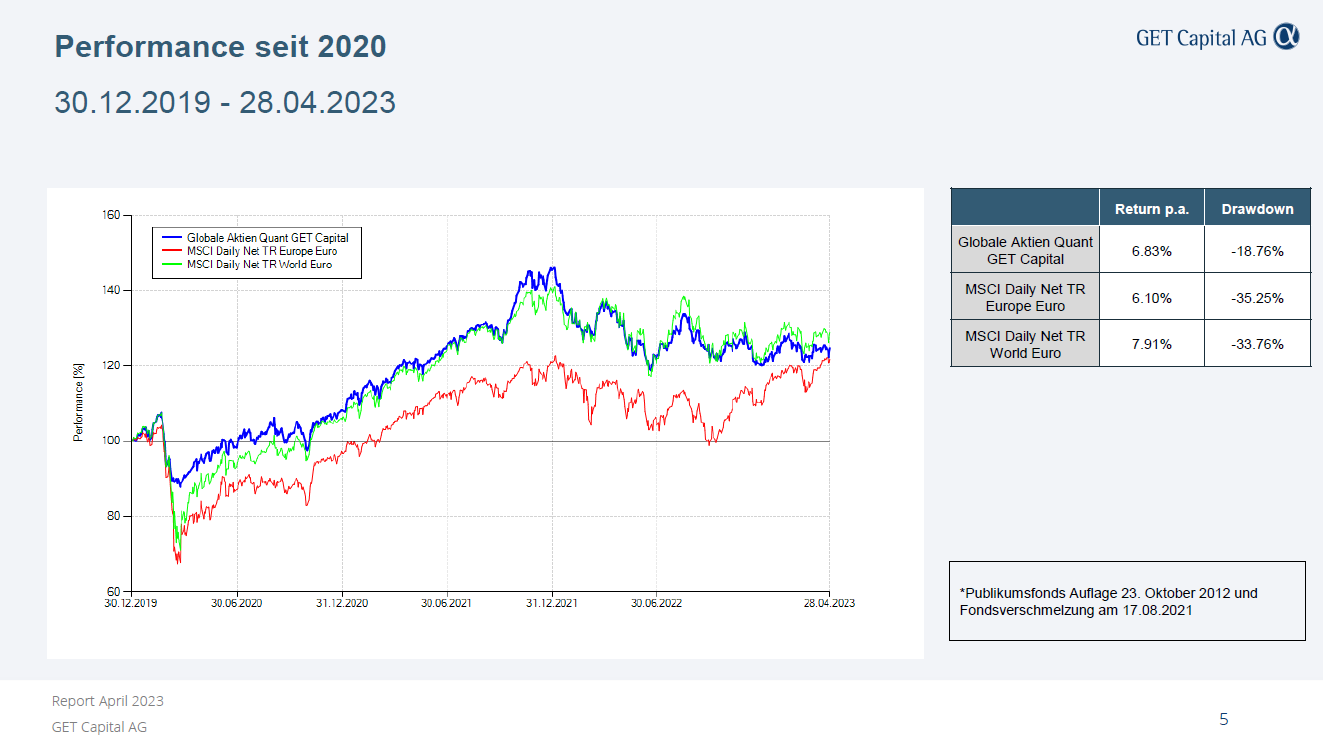Select table row label "Globale Aktien Quant GET Capital"
Image resolution: width=1323 pixels, height=736 pixels.
point(1025,250)
